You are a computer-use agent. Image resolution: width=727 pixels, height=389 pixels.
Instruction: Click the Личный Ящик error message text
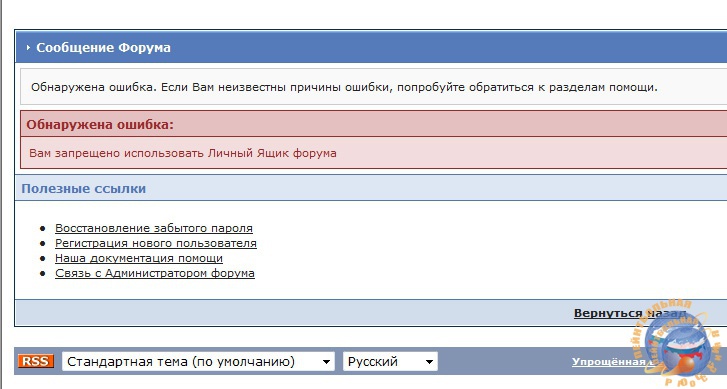[x=183, y=153]
